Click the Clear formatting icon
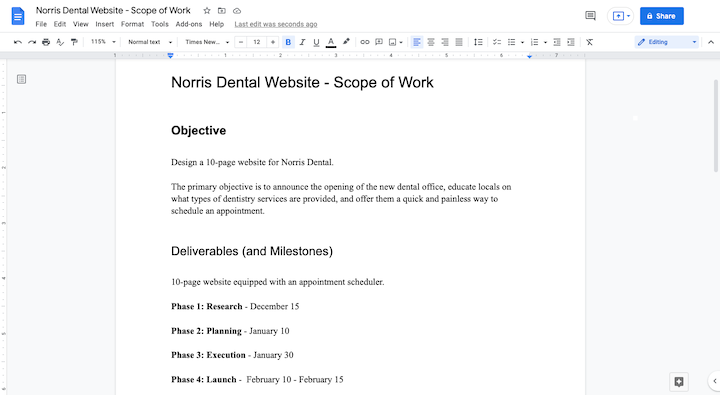Screen dimensions: 720x395 click(590, 42)
